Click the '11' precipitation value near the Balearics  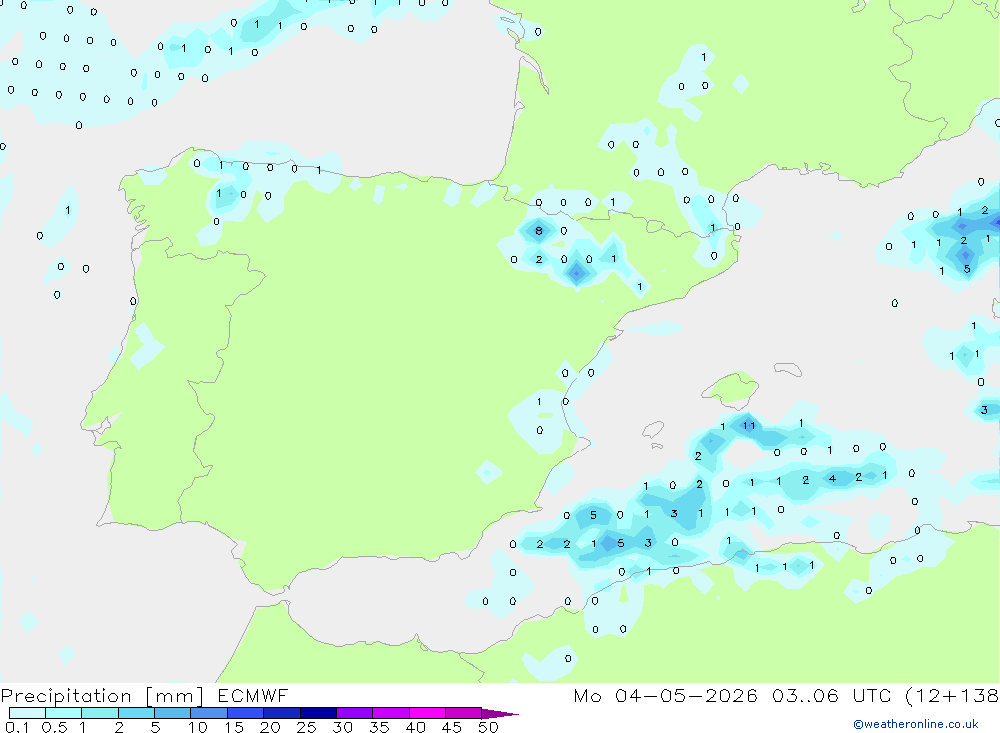[749, 426]
